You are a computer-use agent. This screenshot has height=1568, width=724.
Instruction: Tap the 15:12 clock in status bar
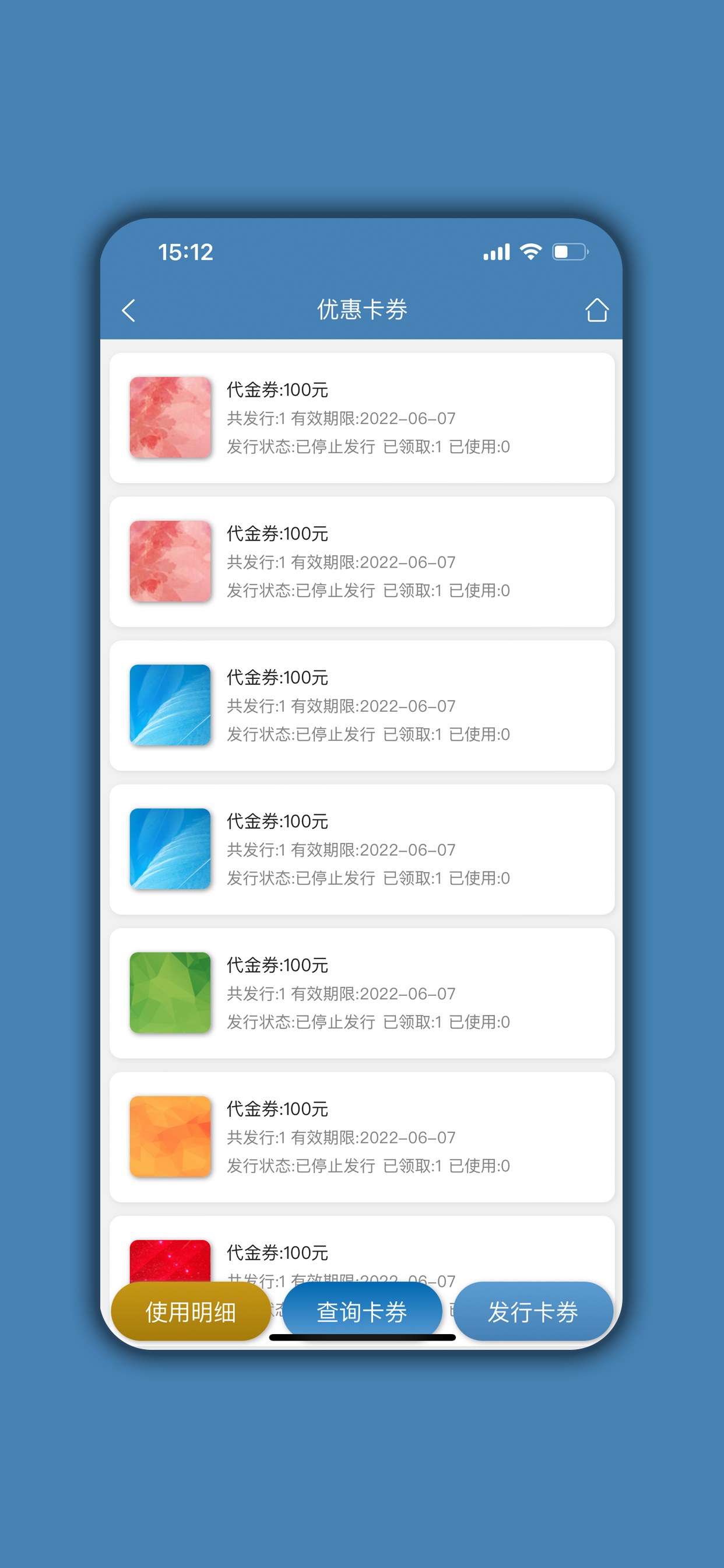(x=185, y=252)
